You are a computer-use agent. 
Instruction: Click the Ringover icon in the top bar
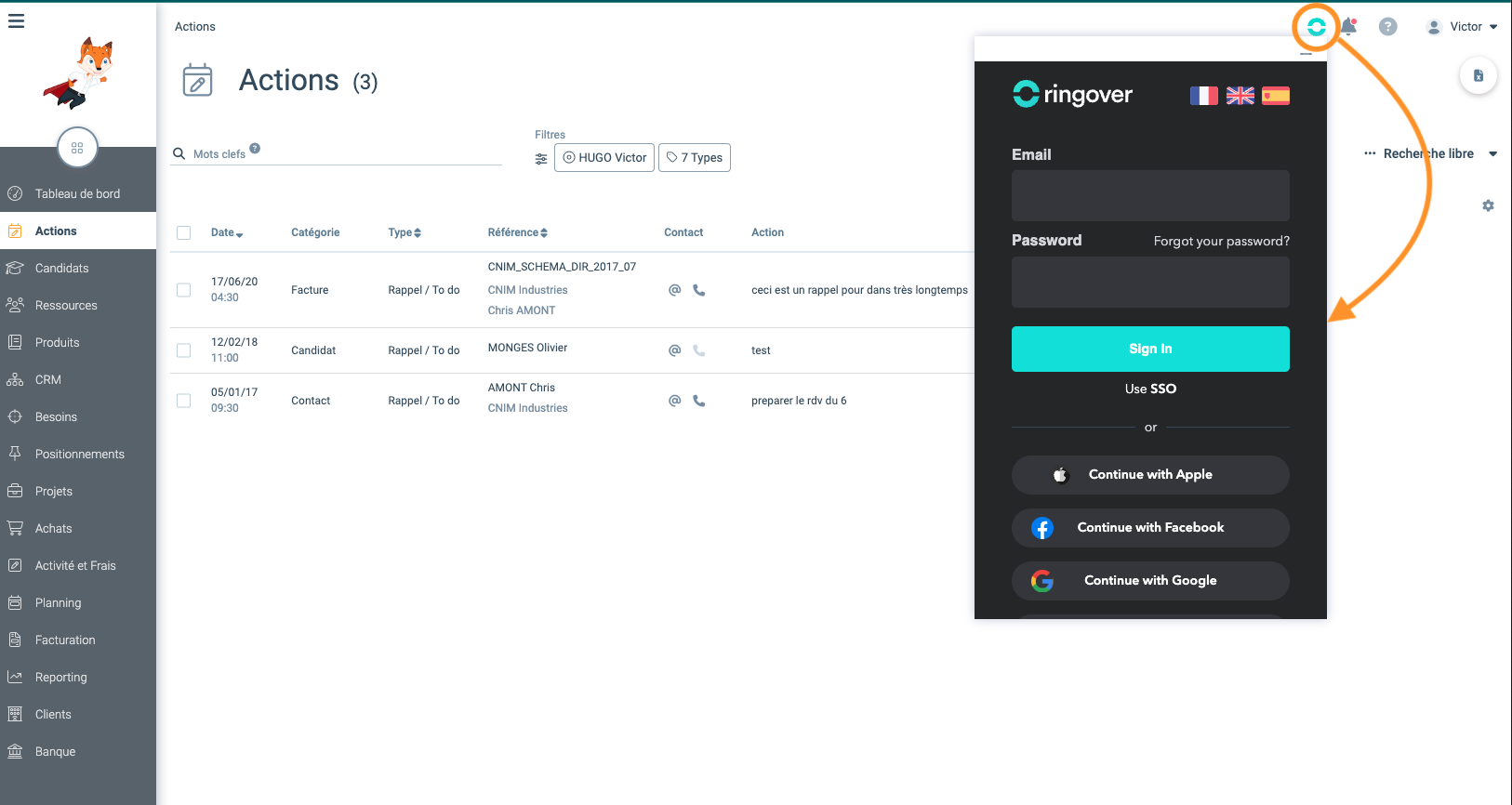[x=1316, y=27]
